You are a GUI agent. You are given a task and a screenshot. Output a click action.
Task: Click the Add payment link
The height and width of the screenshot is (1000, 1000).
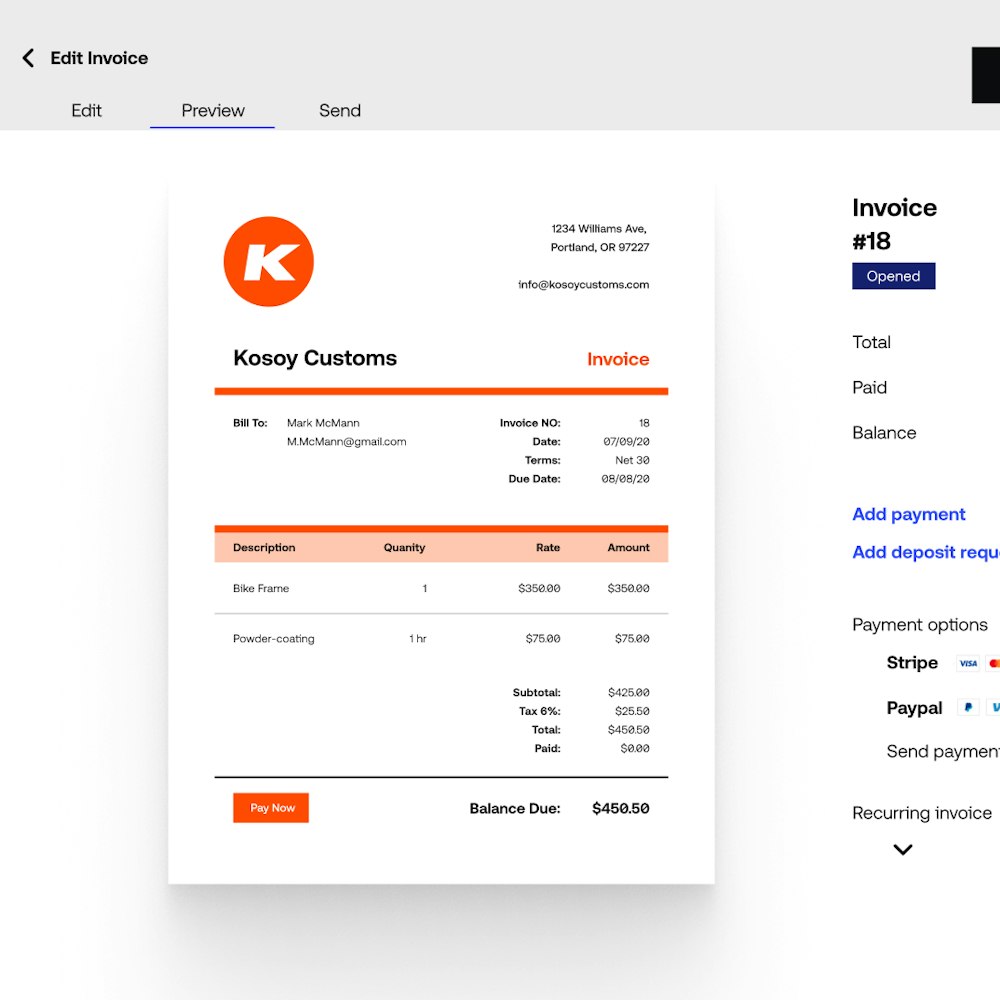pyautogui.click(x=908, y=514)
